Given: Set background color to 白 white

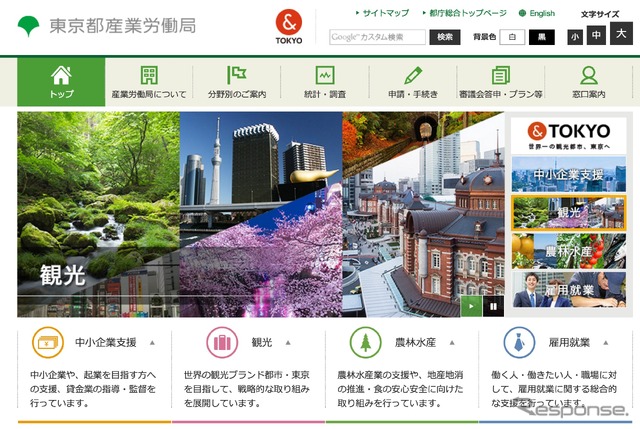Looking at the screenshot, I should pyautogui.click(x=512, y=37).
